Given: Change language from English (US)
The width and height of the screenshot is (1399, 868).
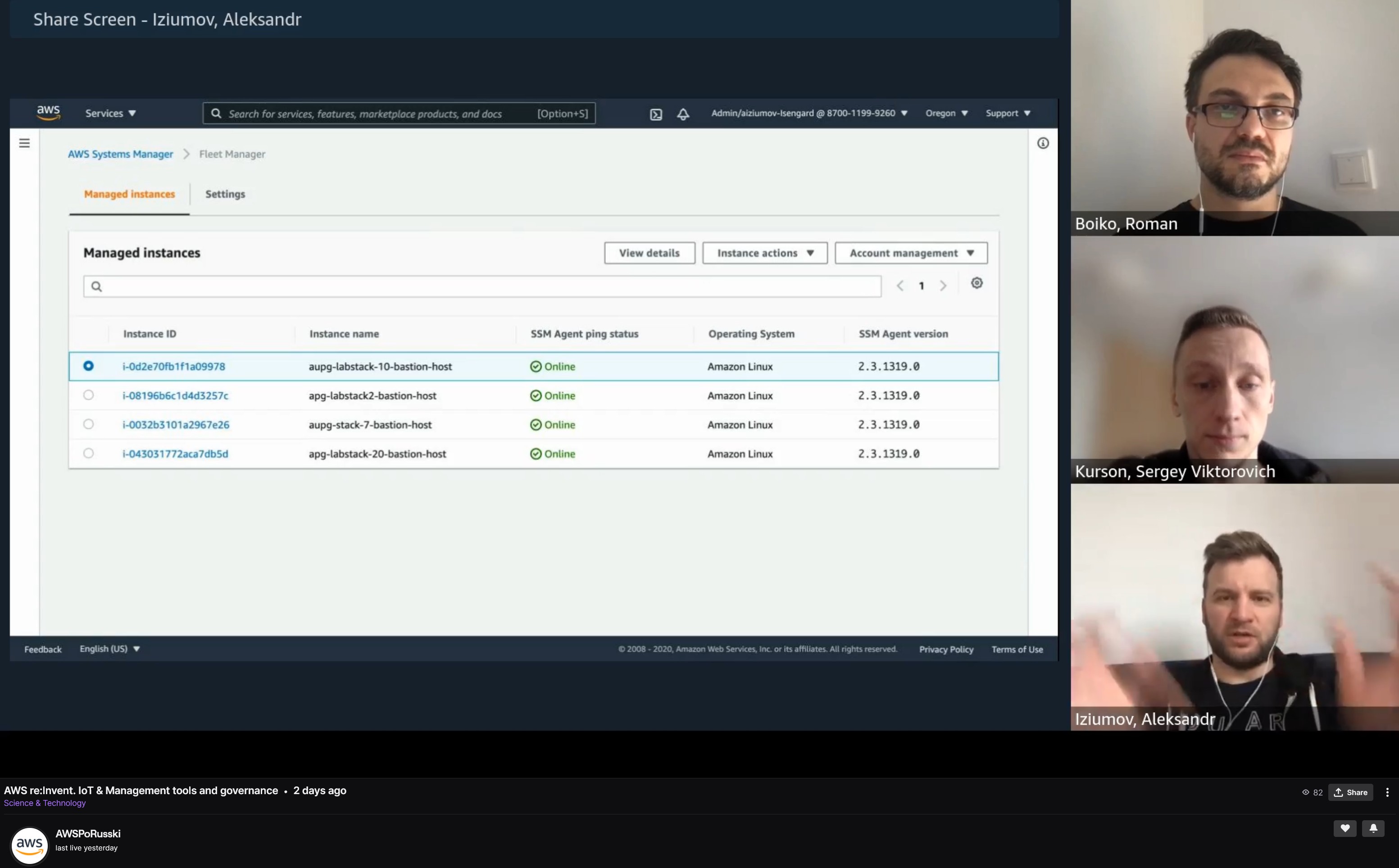Looking at the screenshot, I should tap(109, 649).
